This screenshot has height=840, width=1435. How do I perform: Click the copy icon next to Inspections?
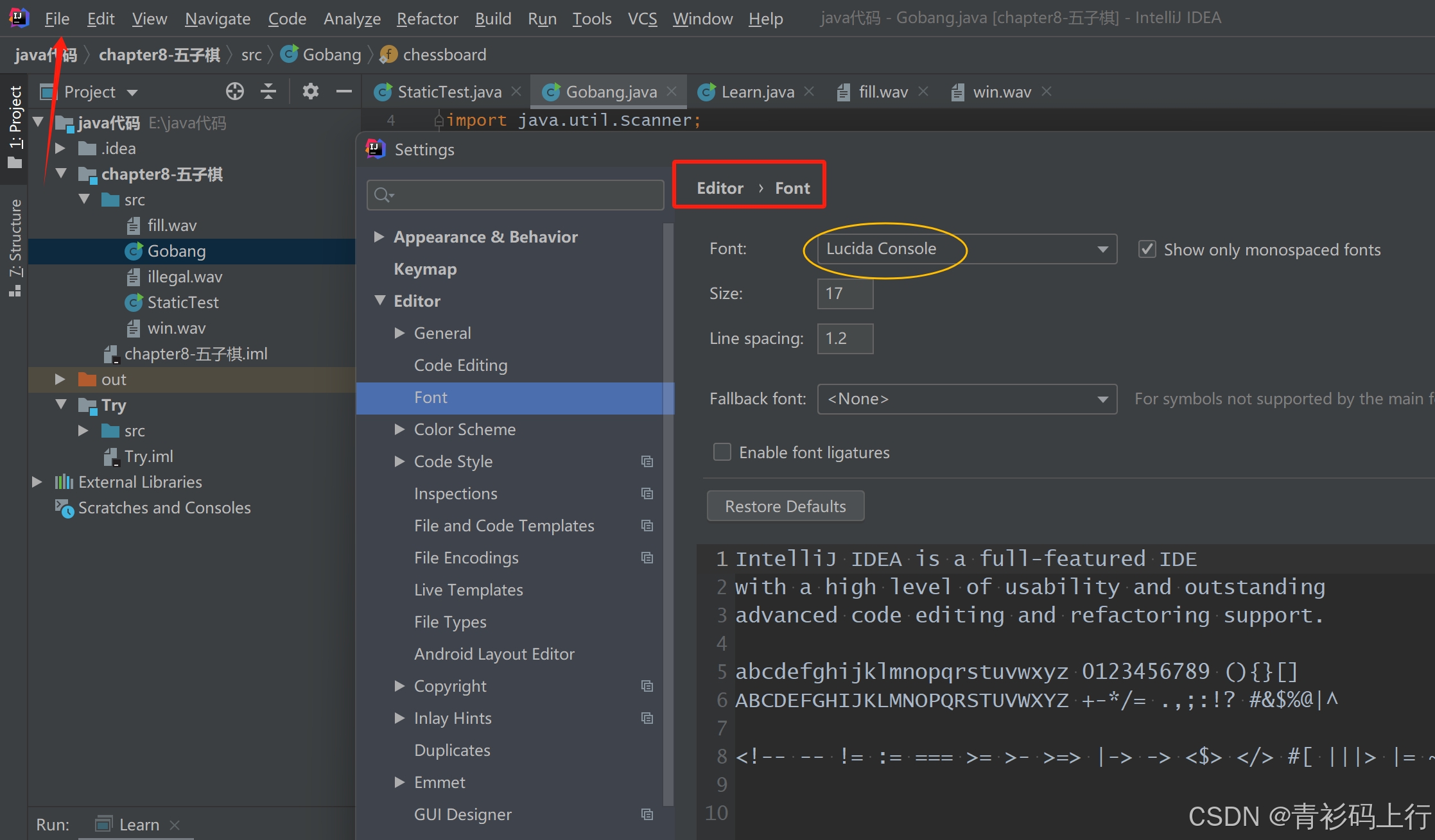[x=647, y=493]
